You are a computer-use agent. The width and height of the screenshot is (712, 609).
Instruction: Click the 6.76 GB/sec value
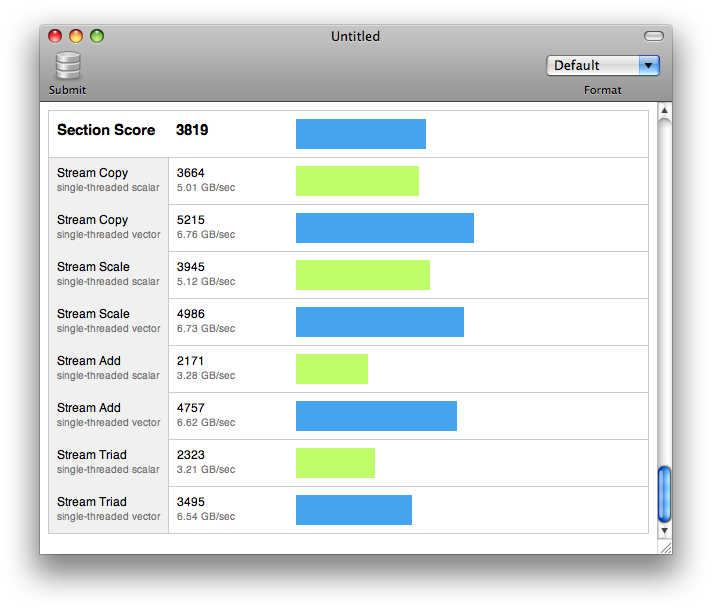[x=206, y=234]
